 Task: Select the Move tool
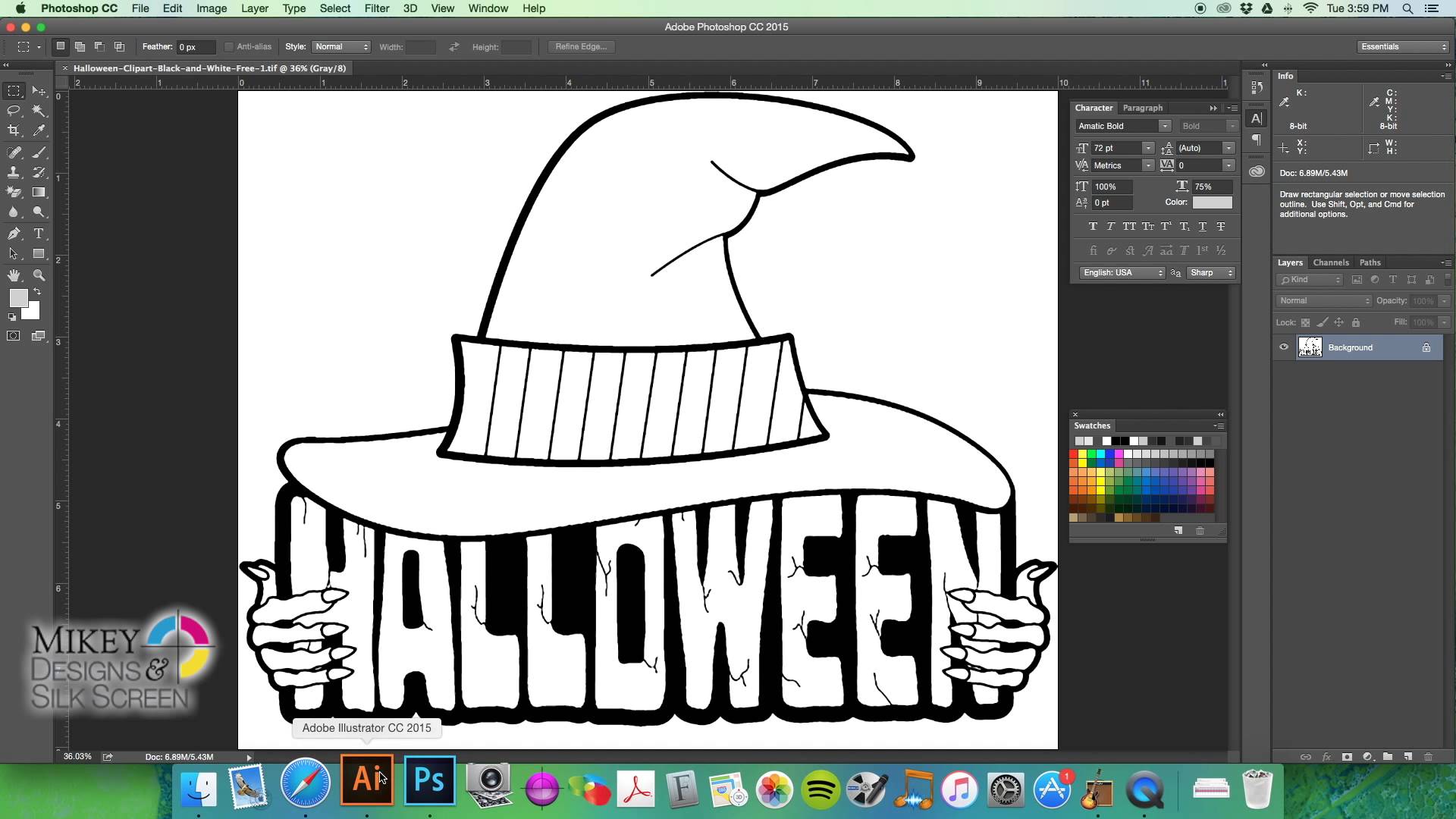click(x=38, y=90)
